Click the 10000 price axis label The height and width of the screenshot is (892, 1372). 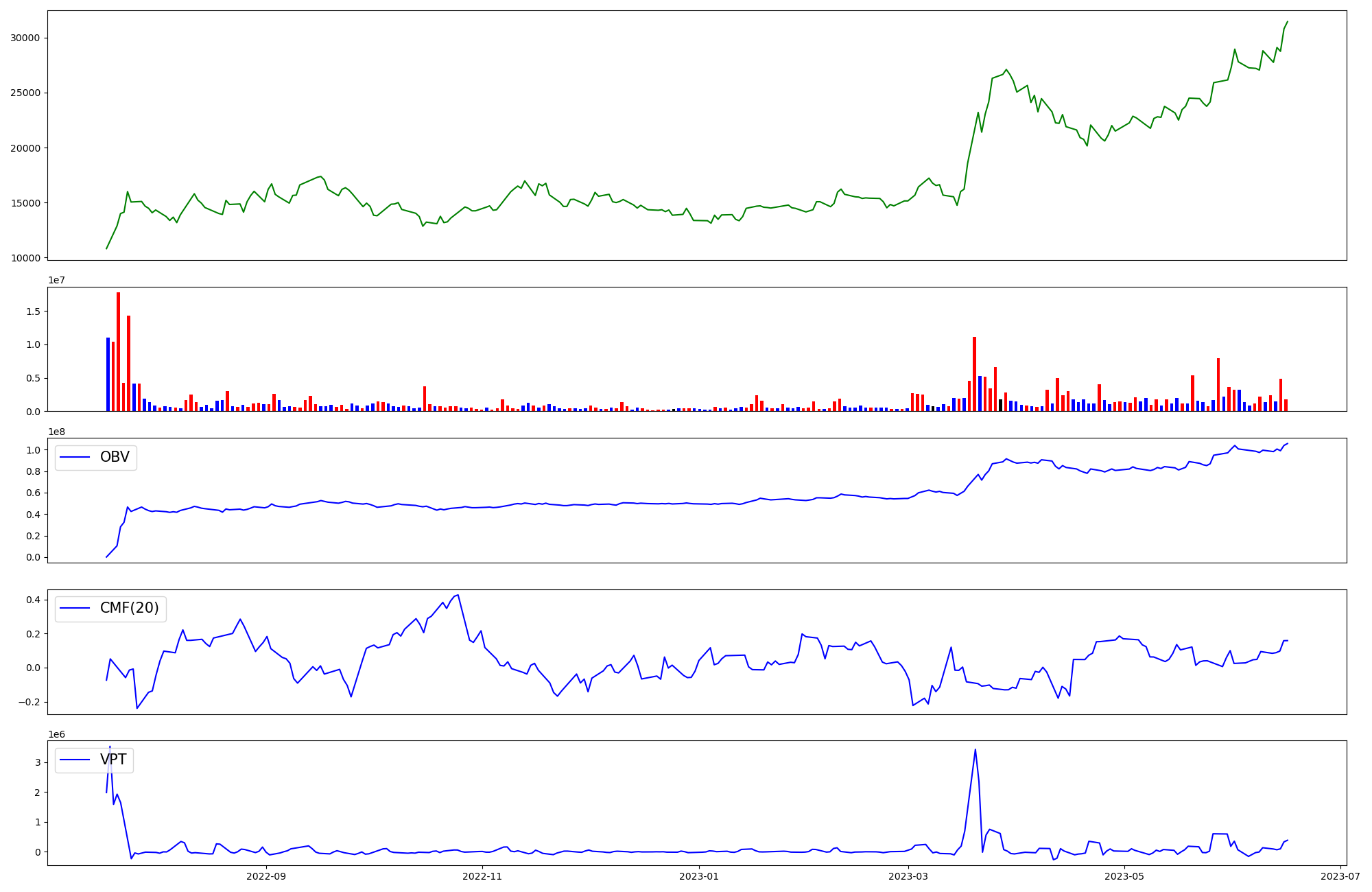pos(26,258)
